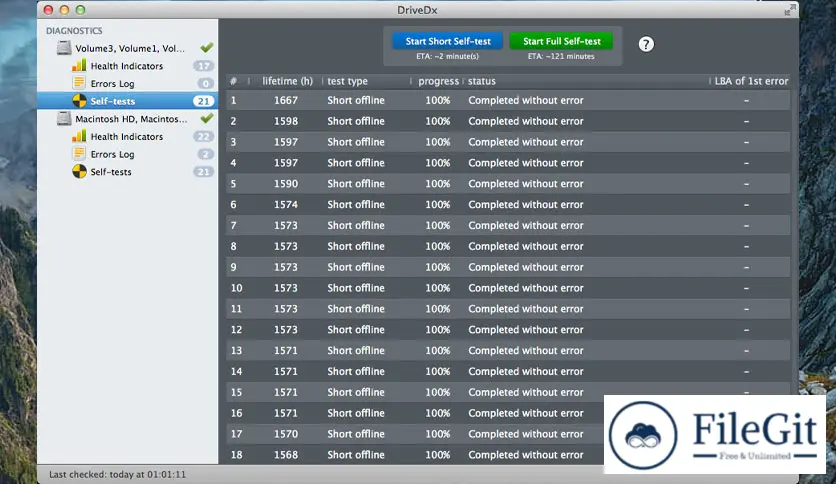Click 'ETA: ~121 minutes' label
The height and width of the screenshot is (484, 836).
coord(561,56)
